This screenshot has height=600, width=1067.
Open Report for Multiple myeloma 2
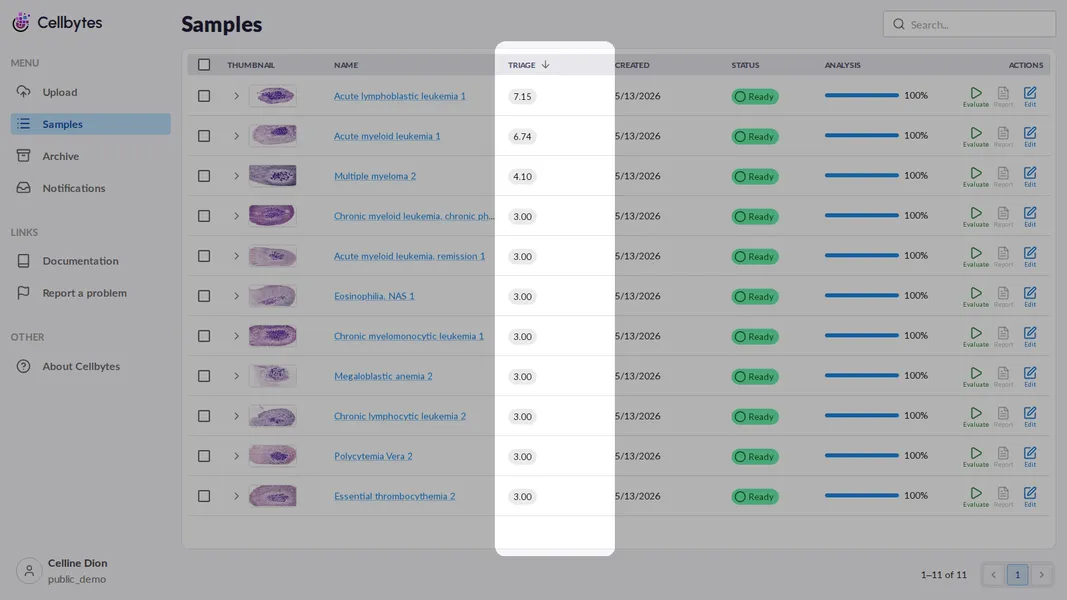point(1003,176)
